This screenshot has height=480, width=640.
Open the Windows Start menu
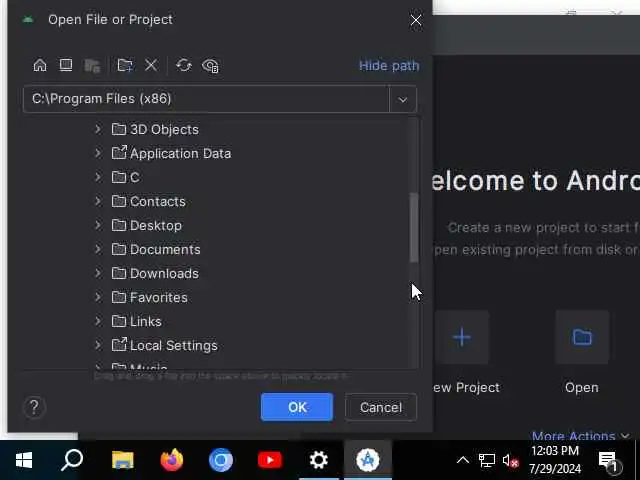(24, 460)
